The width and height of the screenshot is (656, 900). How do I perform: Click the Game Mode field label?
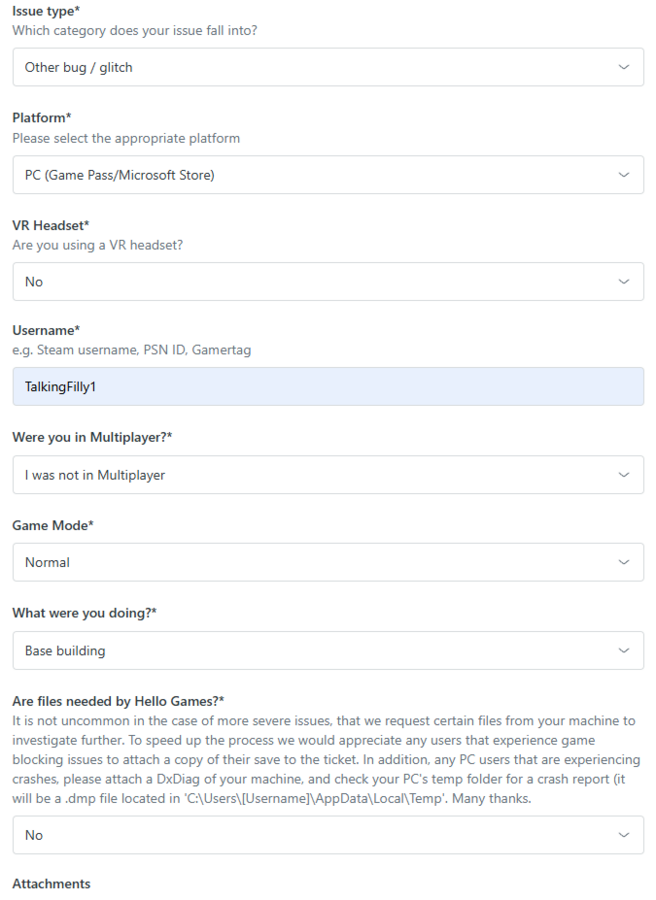(x=53, y=525)
